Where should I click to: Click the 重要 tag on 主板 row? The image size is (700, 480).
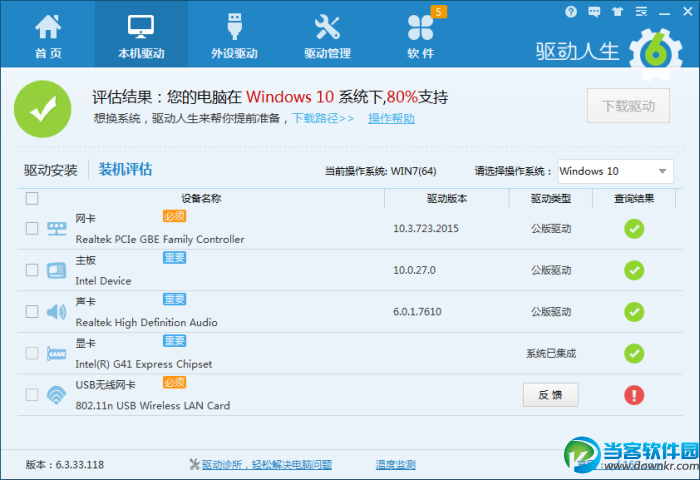pyautogui.click(x=175, y=258)
